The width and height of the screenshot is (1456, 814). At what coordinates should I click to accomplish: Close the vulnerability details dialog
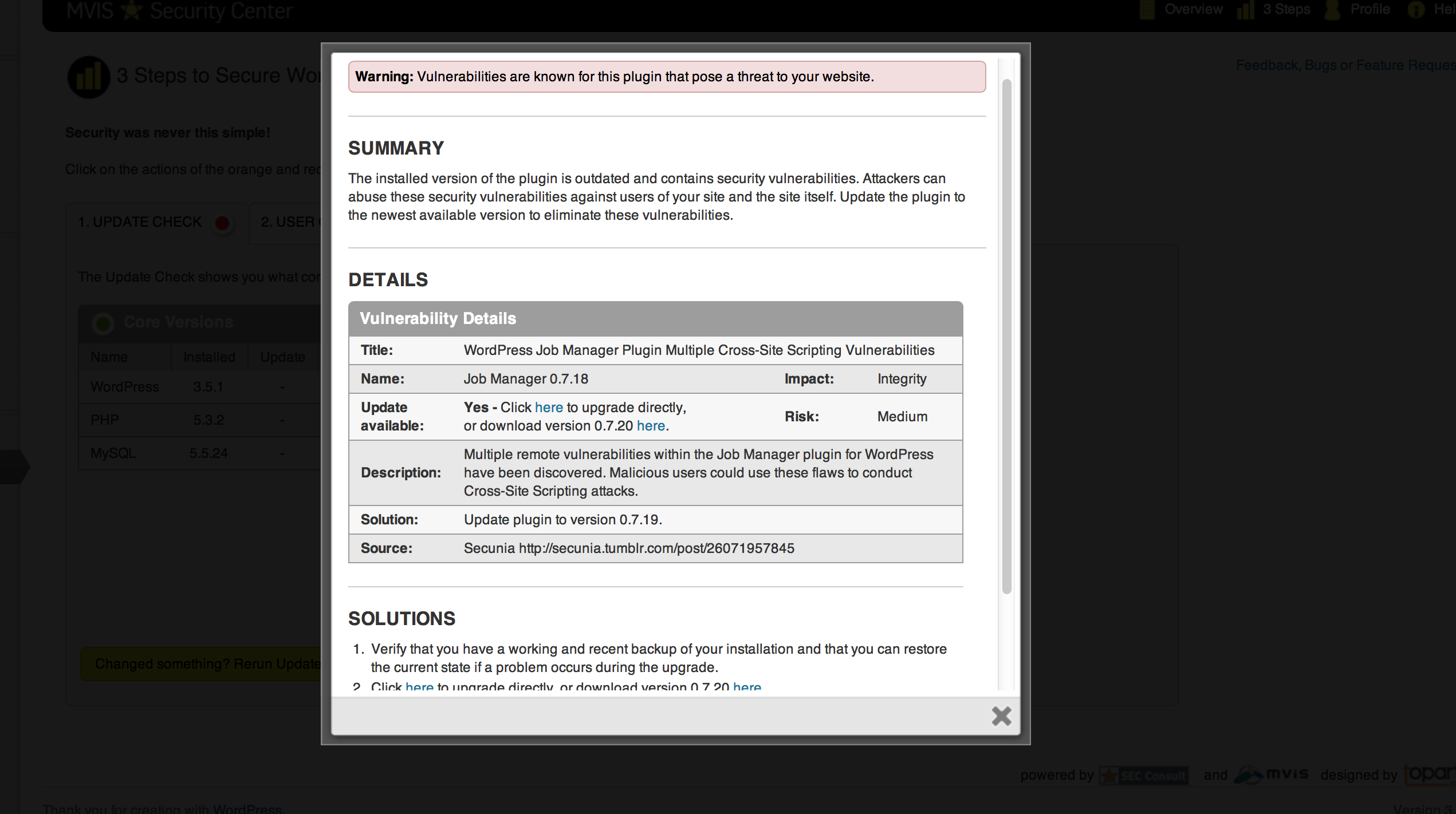1001,716
